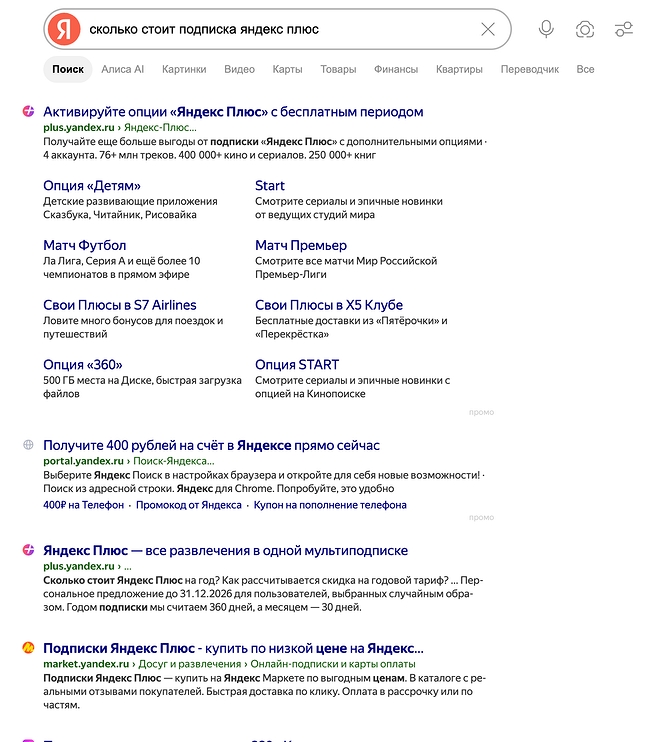Viewport: 650px width, 742px height.
Task: Open the Промокод от Яндекса link
Action: [x=189, y=505]
